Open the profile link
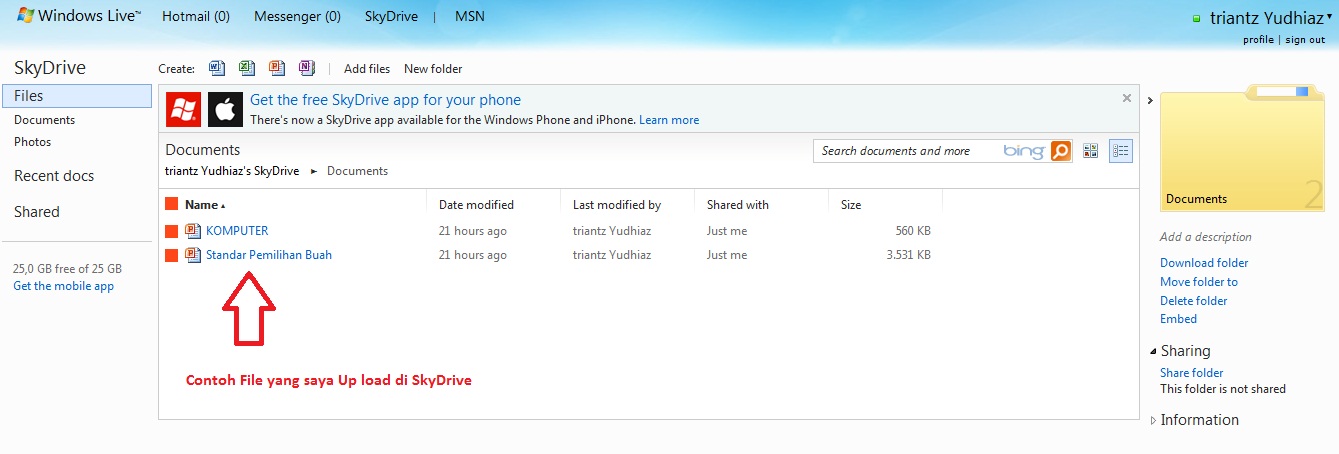The image size is (1339, 454). click(x=1258, y=40)
